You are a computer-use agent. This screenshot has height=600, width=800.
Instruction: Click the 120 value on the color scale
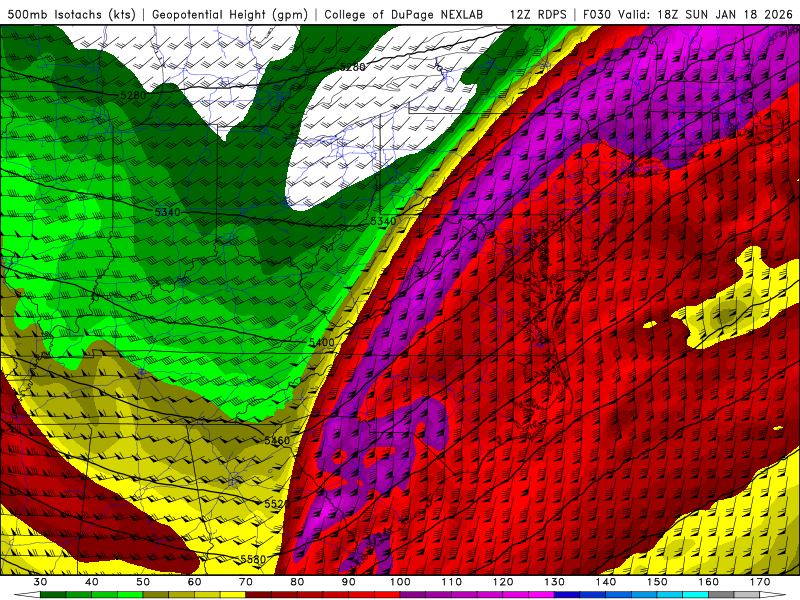pyautogui.click(x=503, y=582)
